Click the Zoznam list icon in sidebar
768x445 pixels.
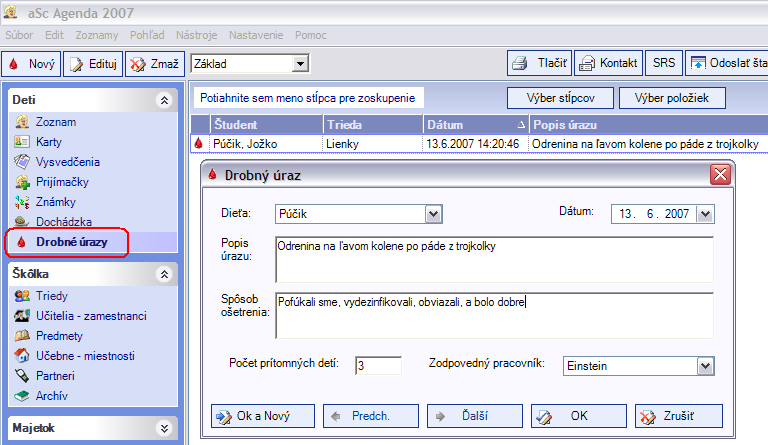[x=22, y=121]
